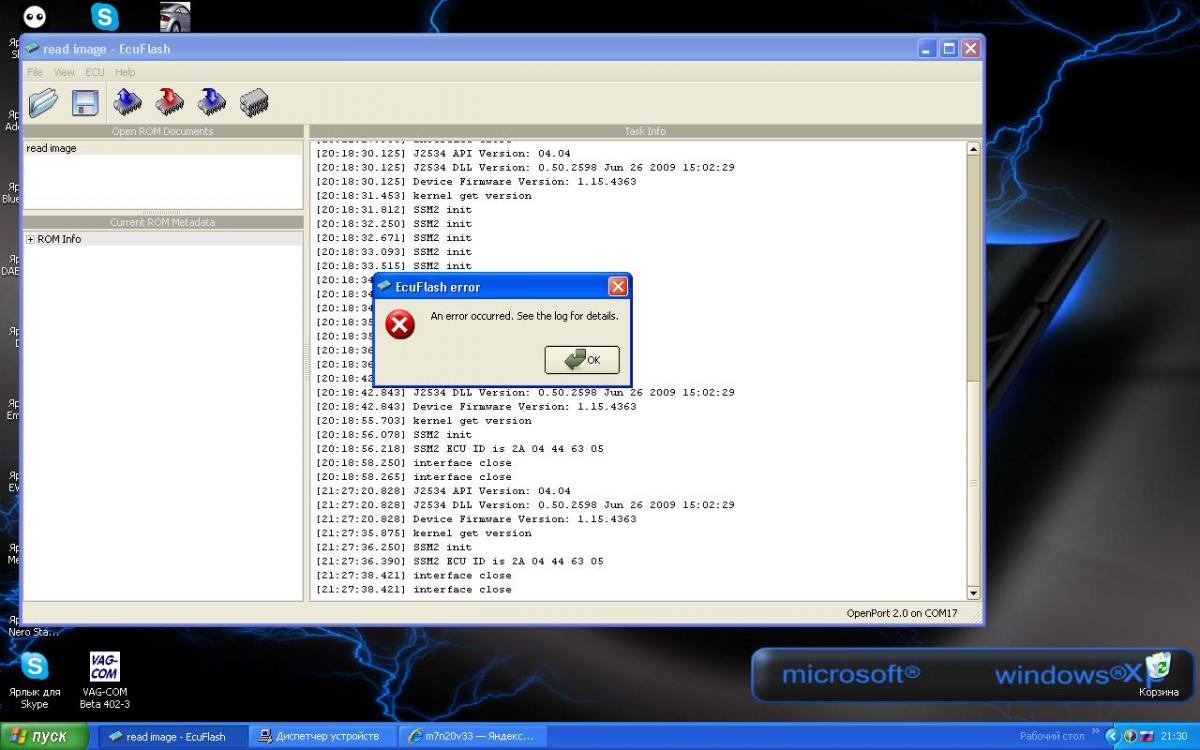Open the ECU menu

[x=94, y=72]
